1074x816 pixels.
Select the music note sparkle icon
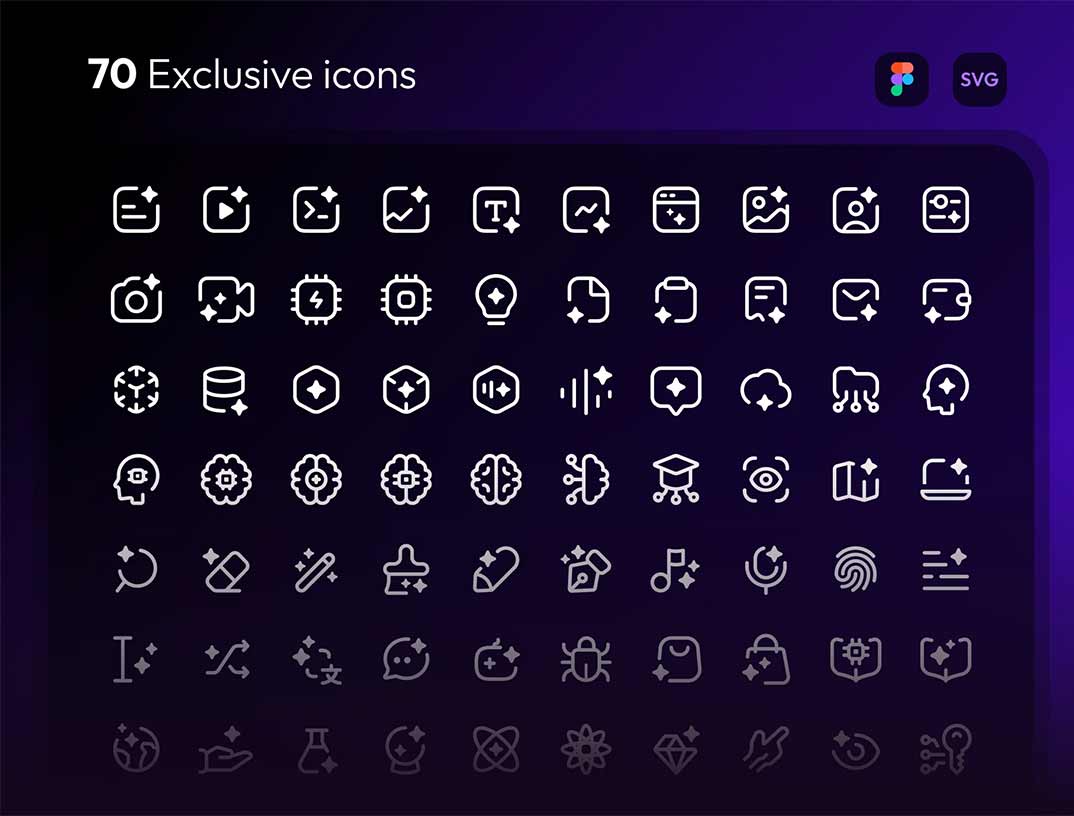coord(675,569)
